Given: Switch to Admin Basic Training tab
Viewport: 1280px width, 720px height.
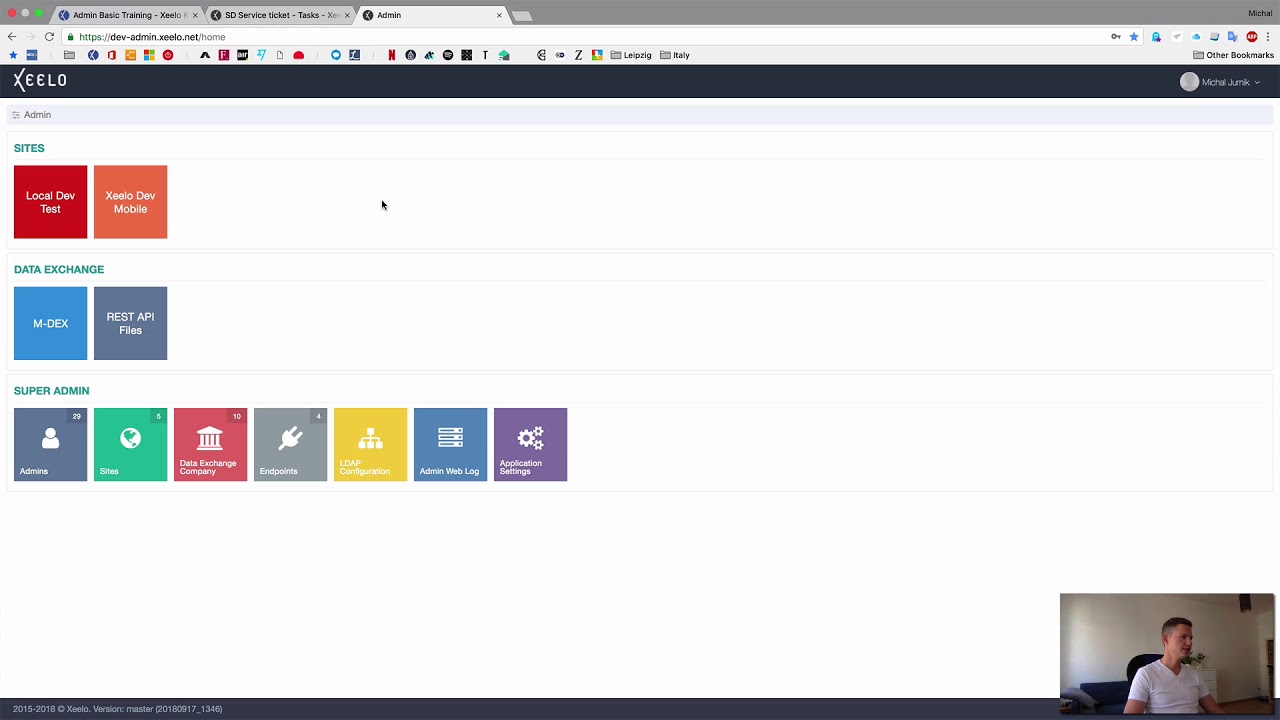Looking at the screenshot, I should click(x=128, y=15).
